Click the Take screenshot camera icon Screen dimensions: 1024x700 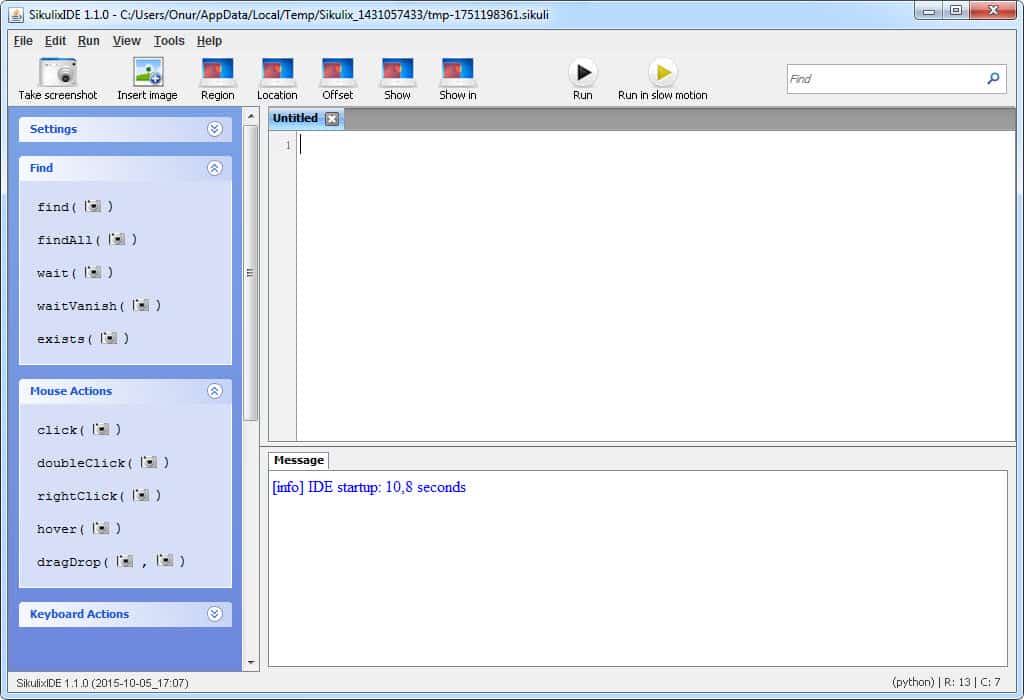pyautogui.click(x=58, y=73)
